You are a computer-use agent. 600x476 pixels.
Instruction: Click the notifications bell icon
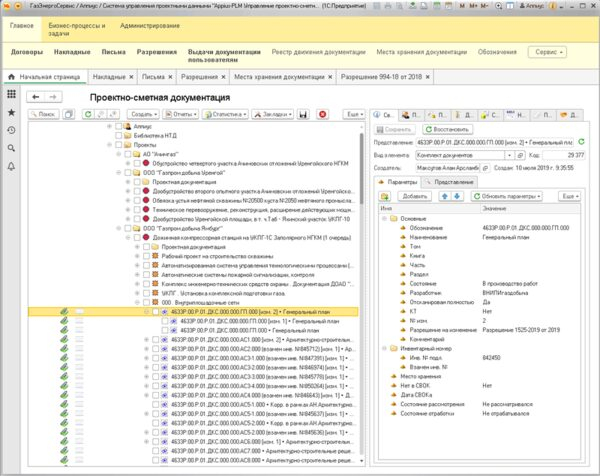pos(11,167)
